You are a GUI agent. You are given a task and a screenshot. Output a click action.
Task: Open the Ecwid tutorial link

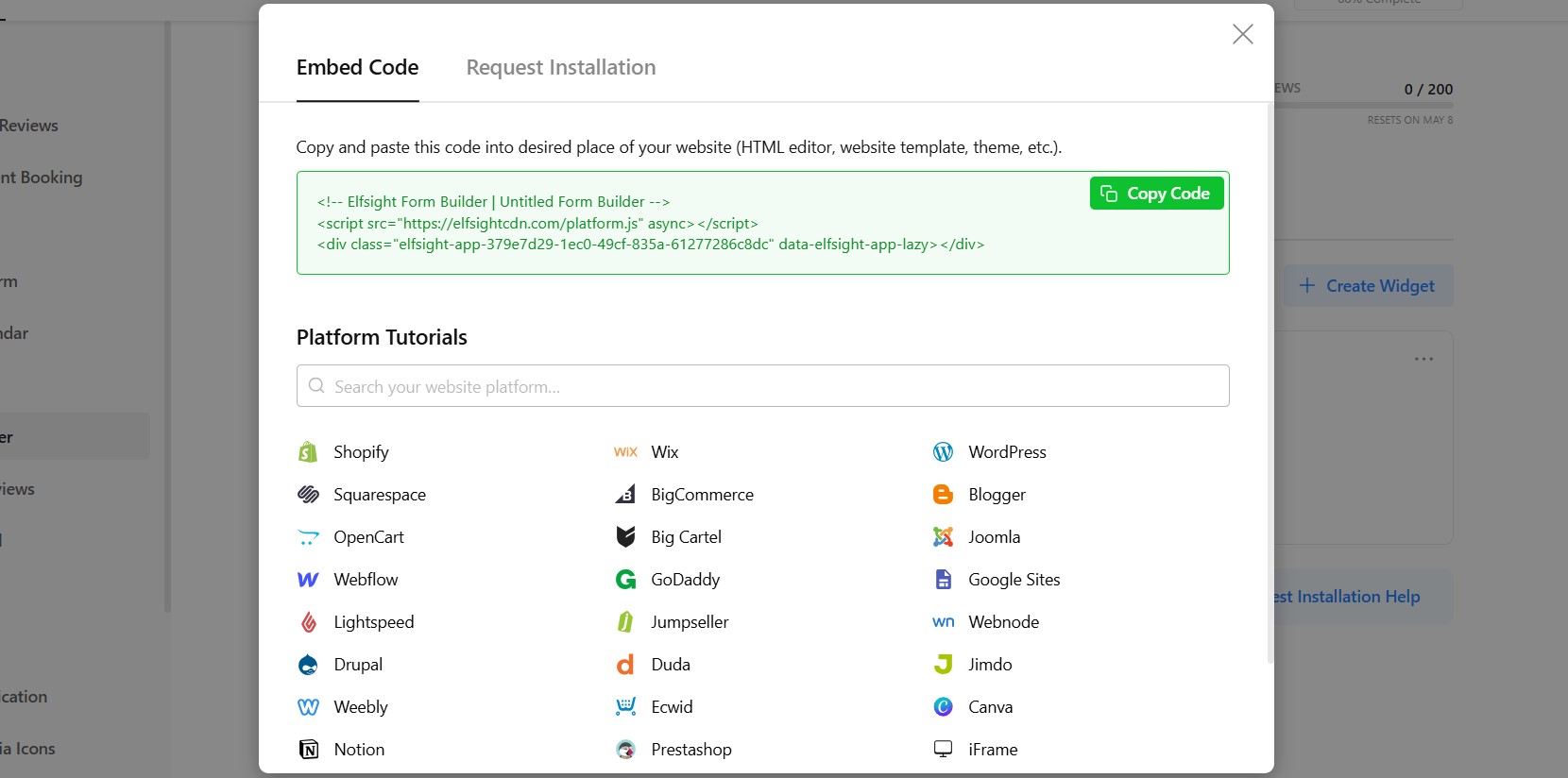coord(672,707)
